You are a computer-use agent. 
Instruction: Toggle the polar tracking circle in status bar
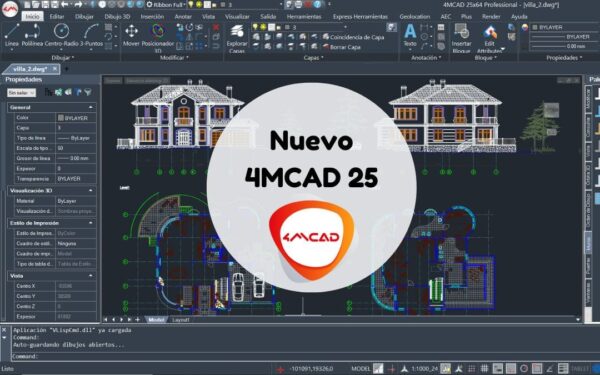[x=523, y=368]
